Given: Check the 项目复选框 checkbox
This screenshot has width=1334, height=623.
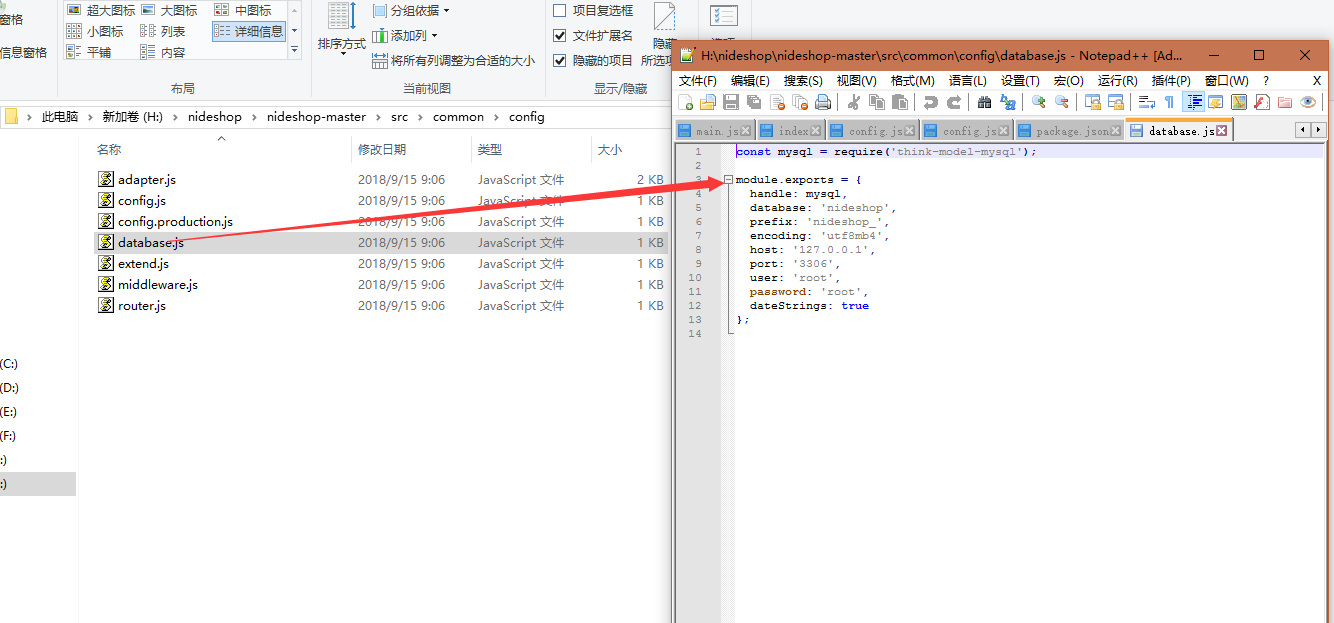Looking at the screenshot, I should [x=560, y=10].
